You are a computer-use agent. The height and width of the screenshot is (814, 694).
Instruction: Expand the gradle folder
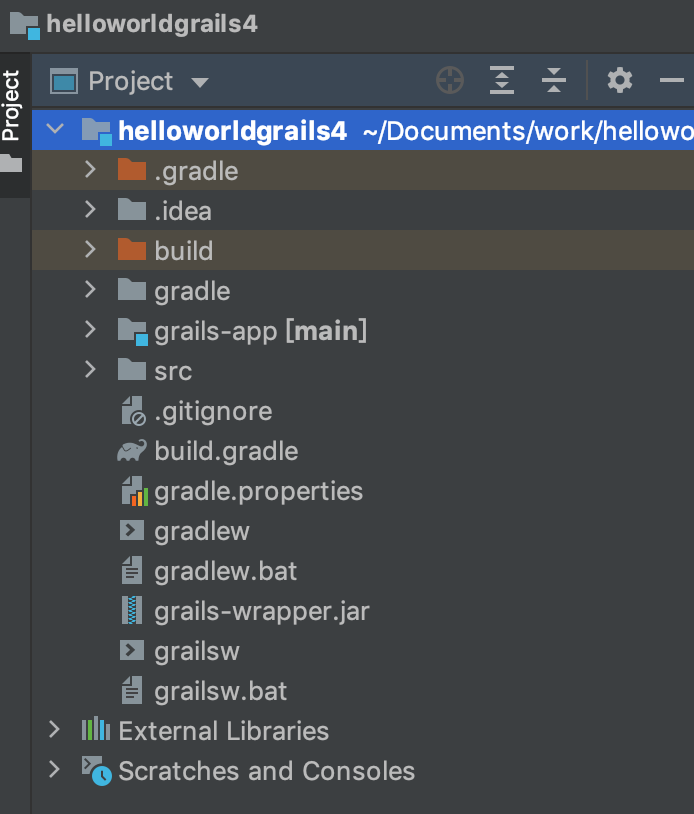tap(90, 289)
